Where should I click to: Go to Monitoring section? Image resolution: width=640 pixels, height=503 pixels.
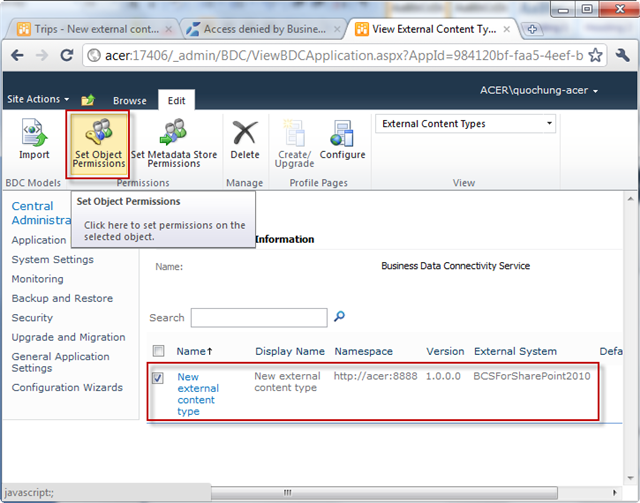click(38, 279)
